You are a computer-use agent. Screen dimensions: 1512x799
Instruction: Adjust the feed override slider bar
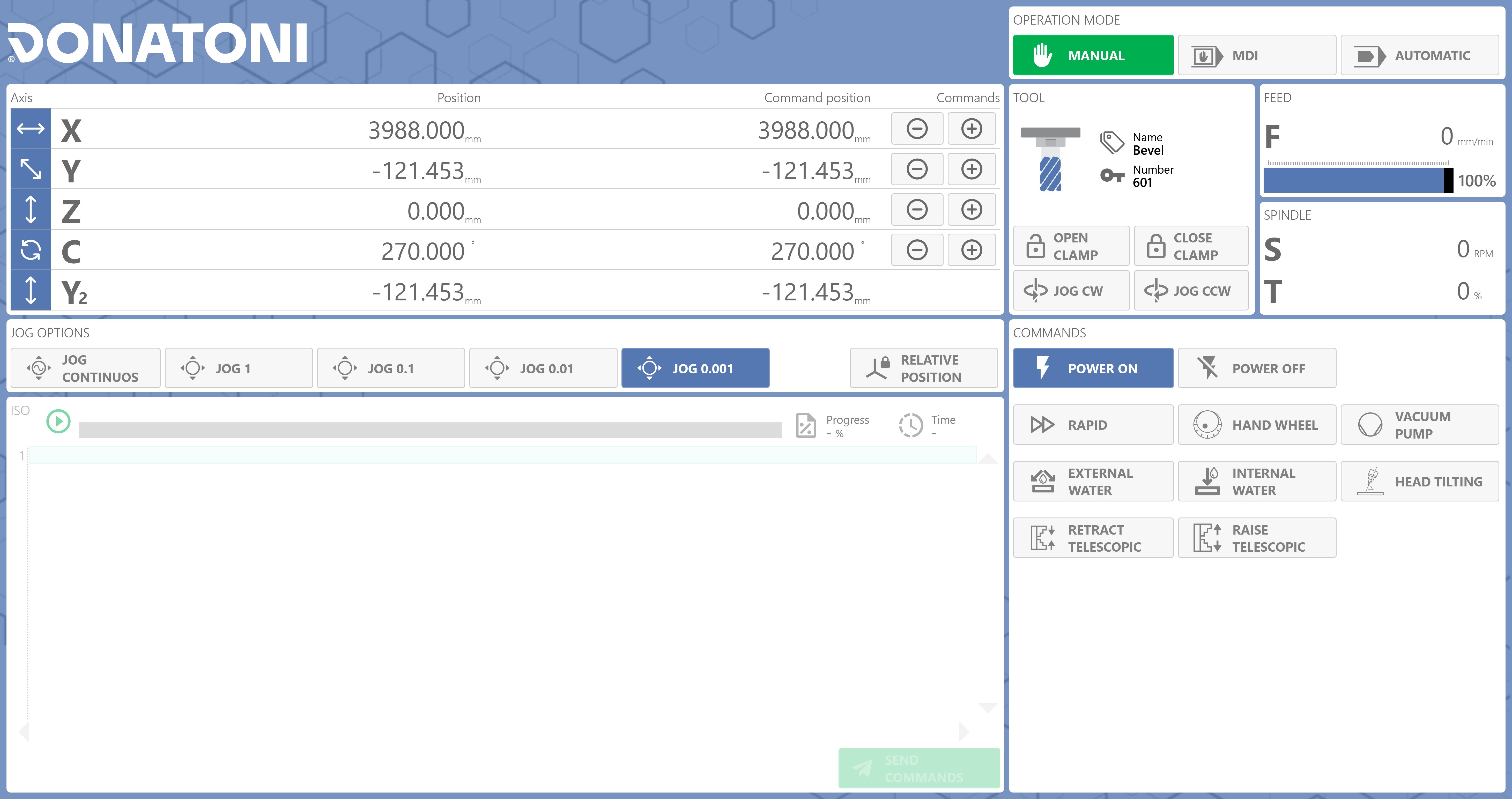point(1358,180)
